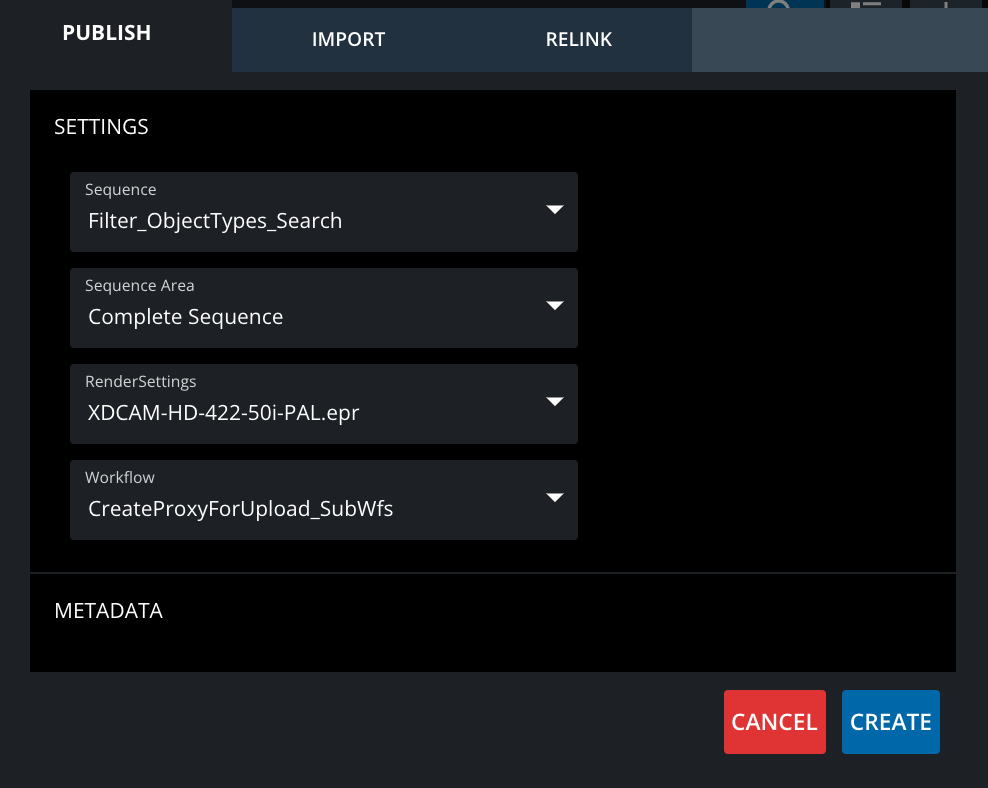Open dropdown showing Filter_ObjectTypes_Search
Image resolution: width=988 pixels, height=788 pixels.
(300, 221)
